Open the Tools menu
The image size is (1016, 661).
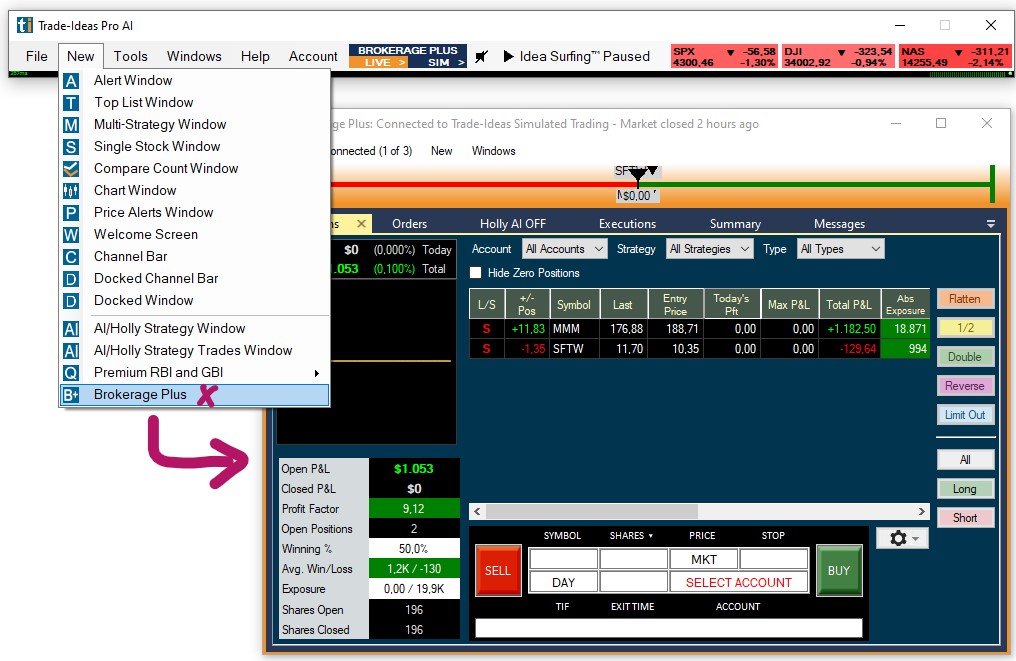coord(130,56)
